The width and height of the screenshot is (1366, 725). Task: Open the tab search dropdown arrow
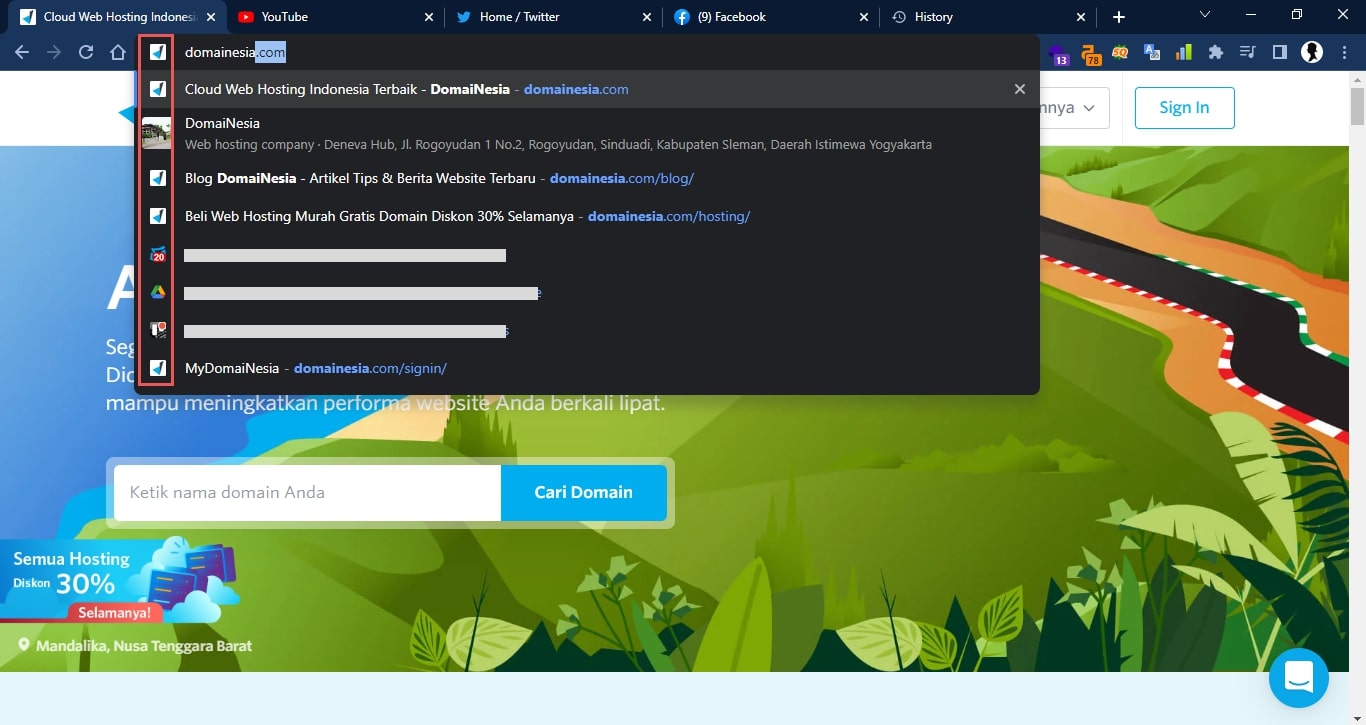(1205, 14)
